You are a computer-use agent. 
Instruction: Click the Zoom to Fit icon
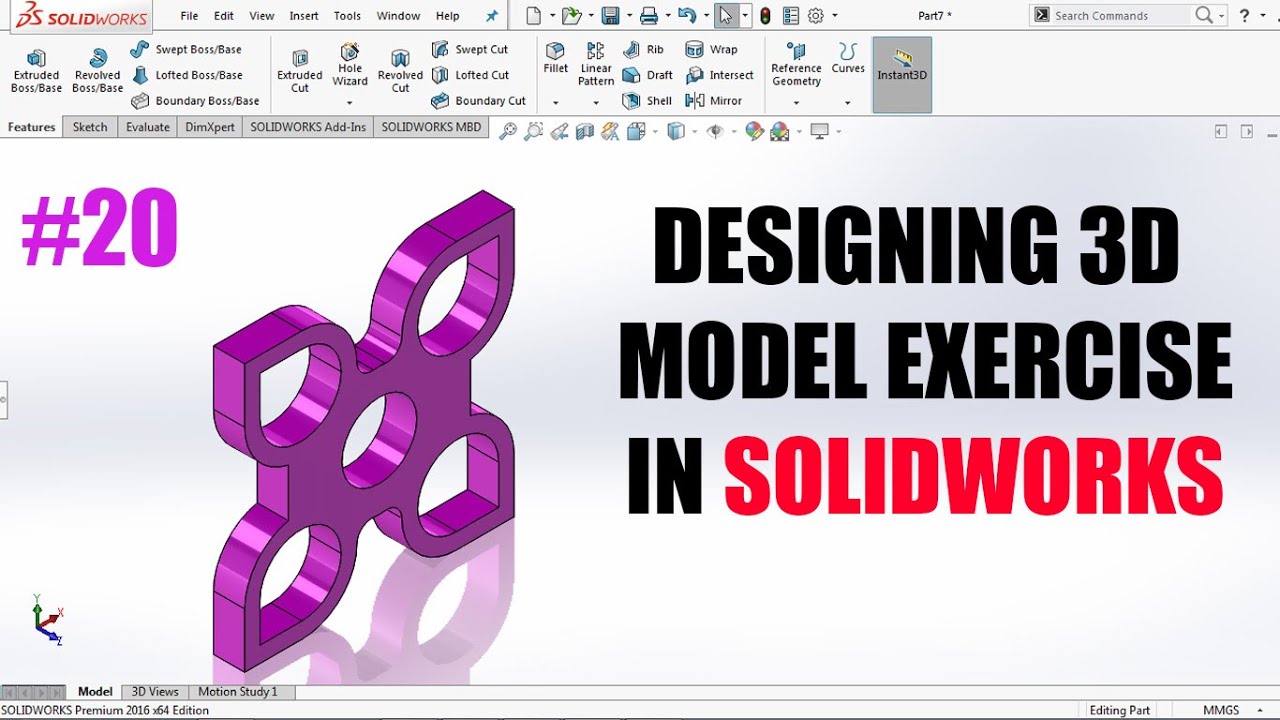(508, 131)
